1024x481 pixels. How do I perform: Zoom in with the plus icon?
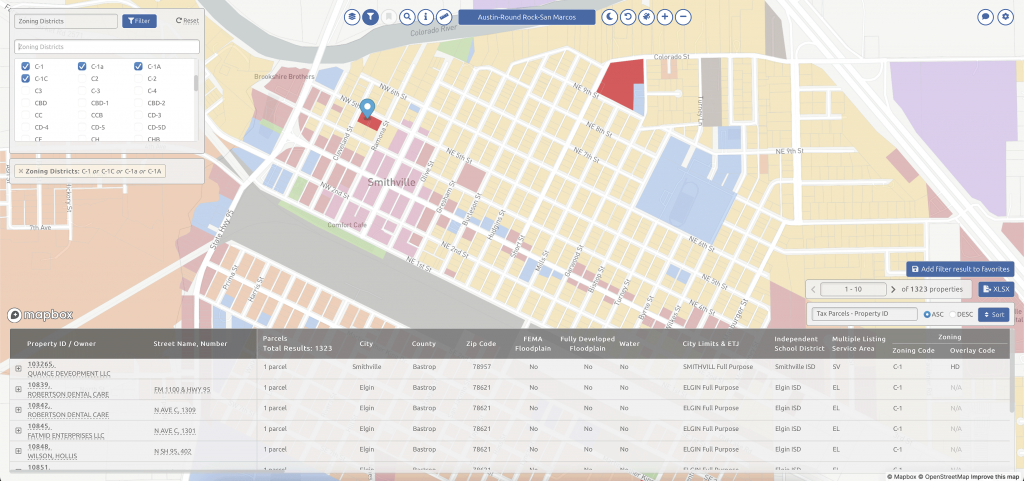pos(664,17)
